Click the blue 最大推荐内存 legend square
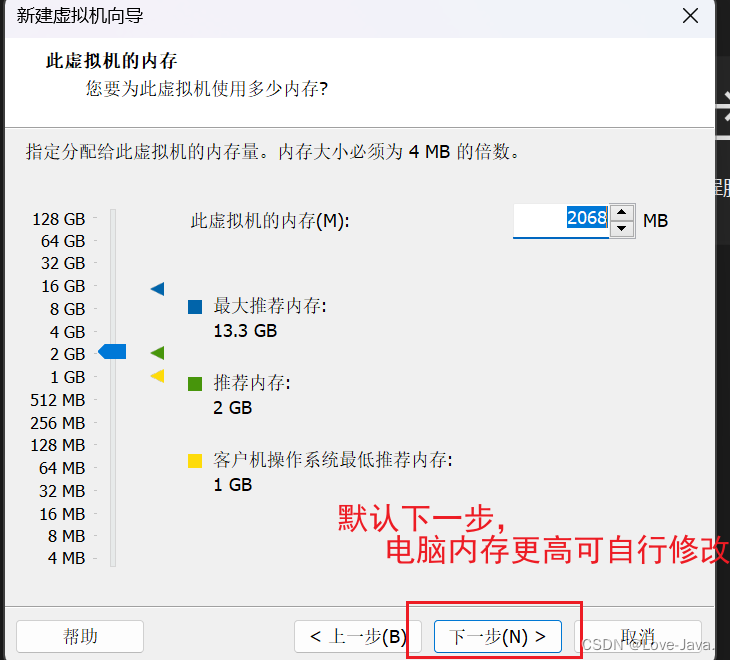The image size is (730, 660). (x=195, y=307)
